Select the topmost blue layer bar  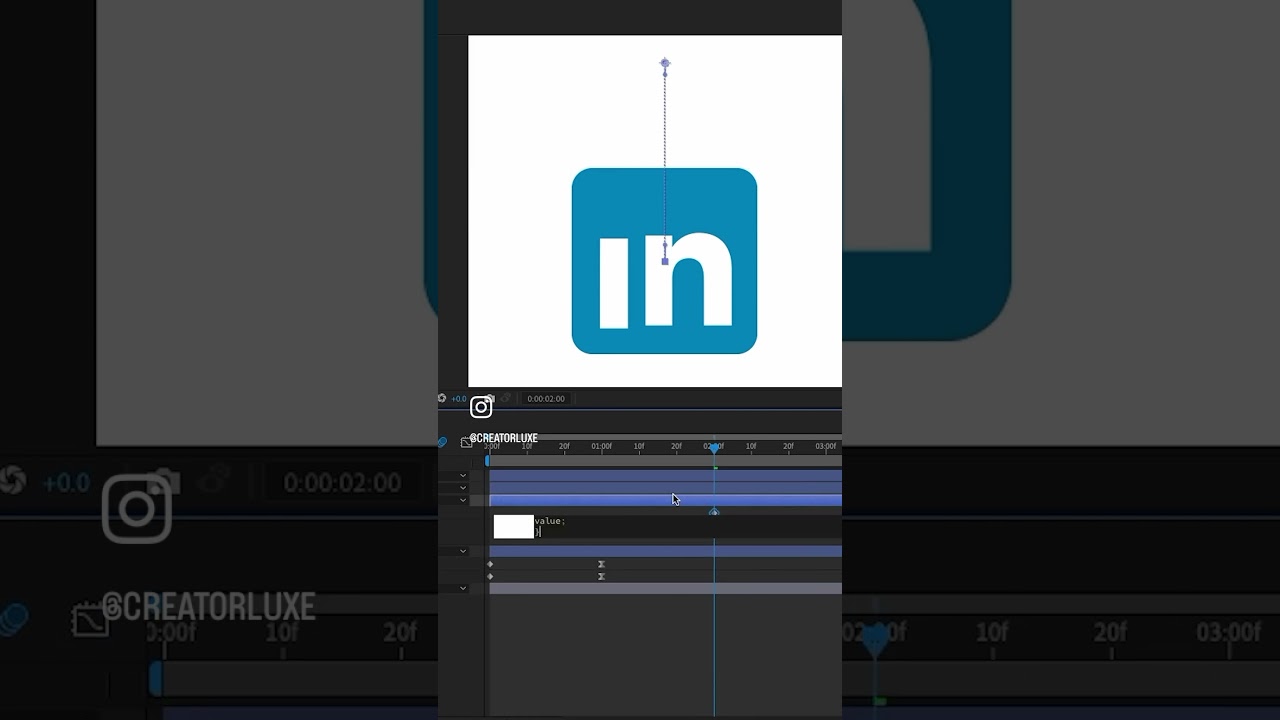pos(665,475)
